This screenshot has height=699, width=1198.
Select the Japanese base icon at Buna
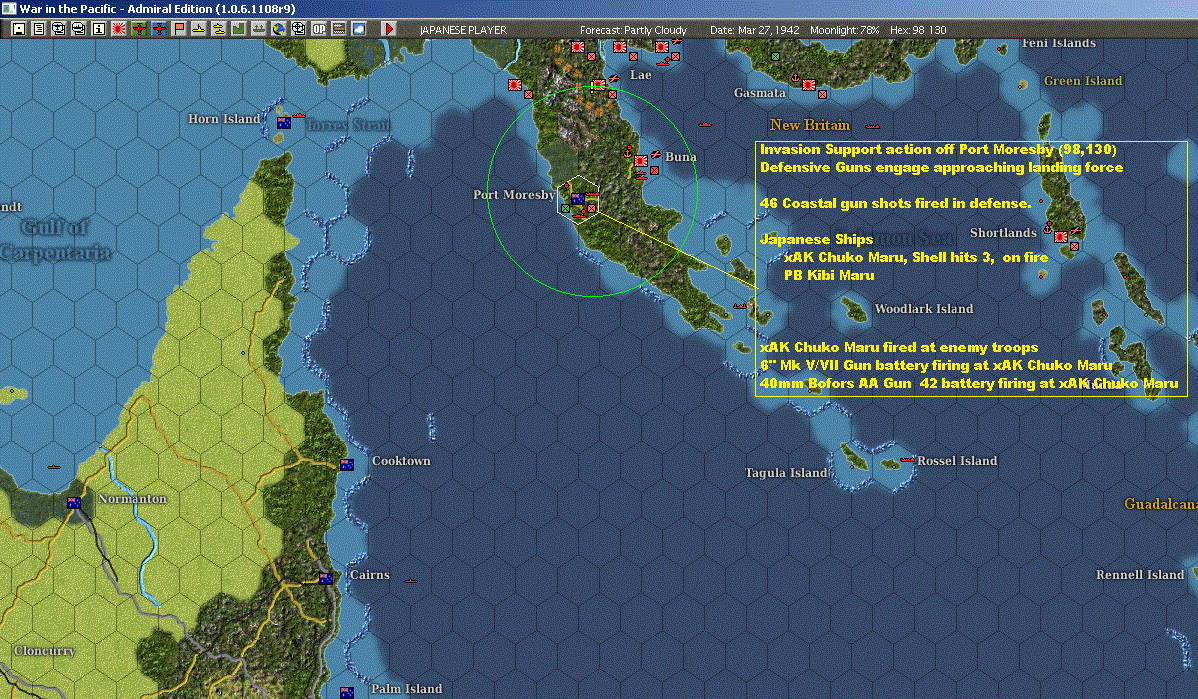click(x=641, y=160)
